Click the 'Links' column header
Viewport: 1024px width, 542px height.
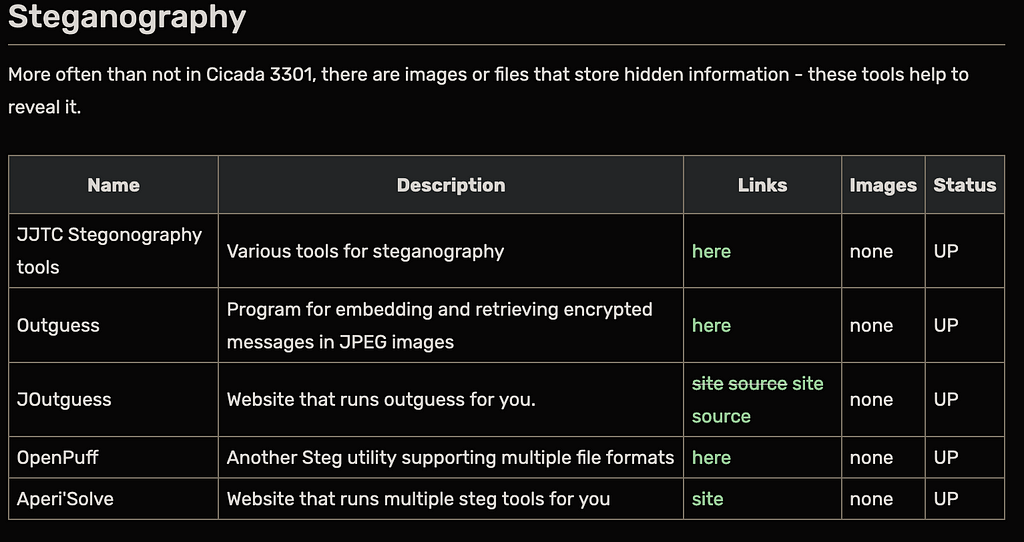(x=762, y=185)
